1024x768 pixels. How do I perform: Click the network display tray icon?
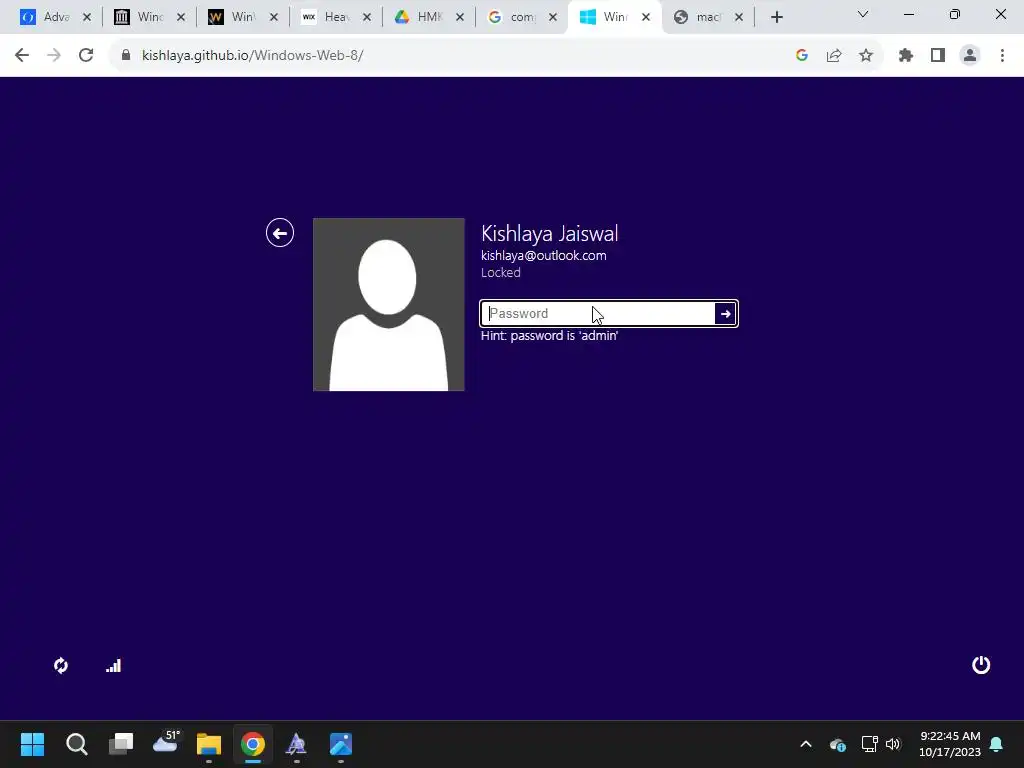click(869, 744)
